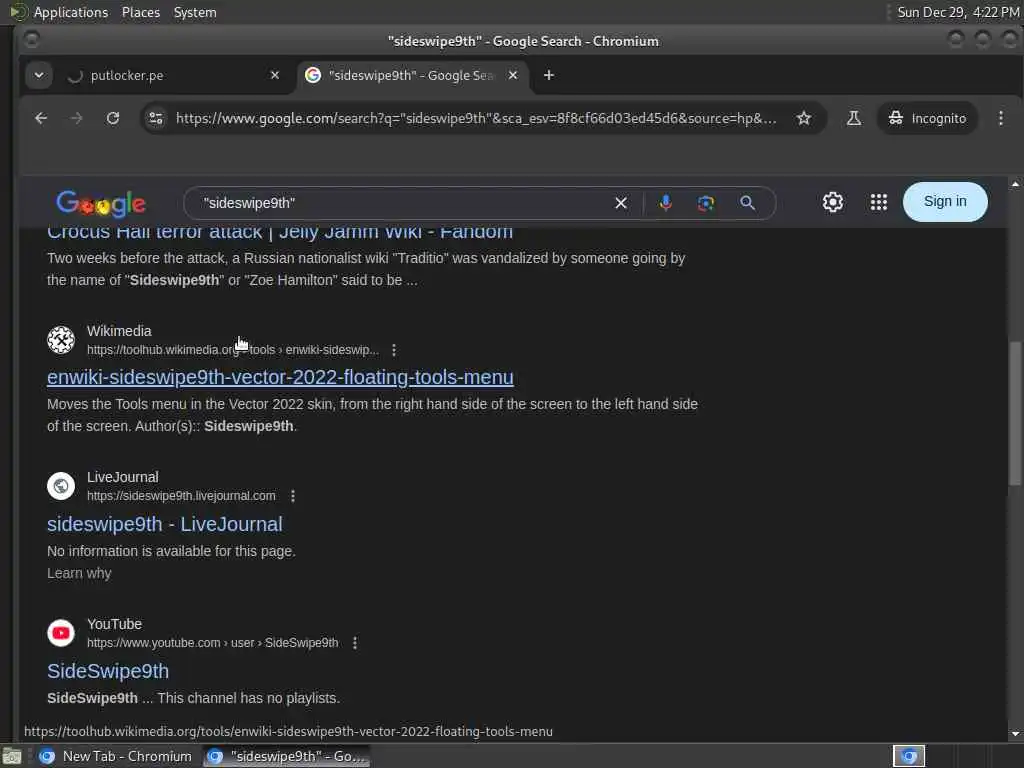Click the Sign in button
This screenshot has width=1024, height=768.
pos(945,202)
